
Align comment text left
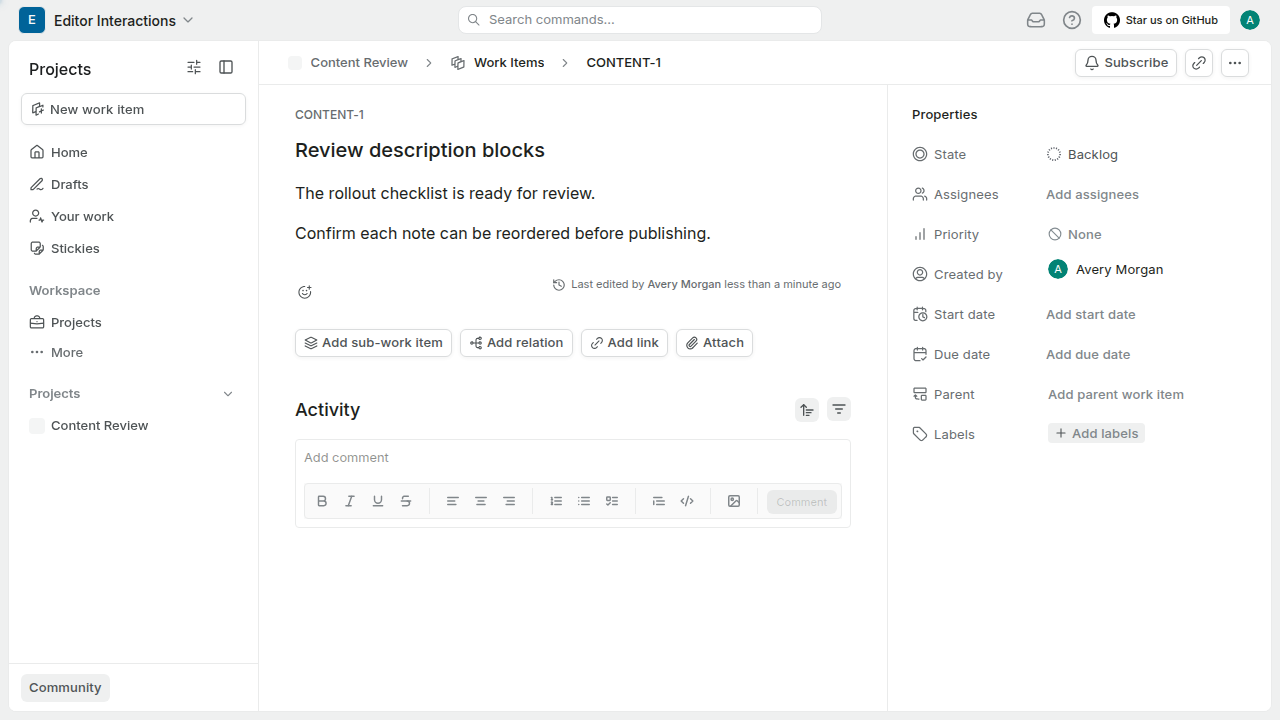tap(453, 501)
